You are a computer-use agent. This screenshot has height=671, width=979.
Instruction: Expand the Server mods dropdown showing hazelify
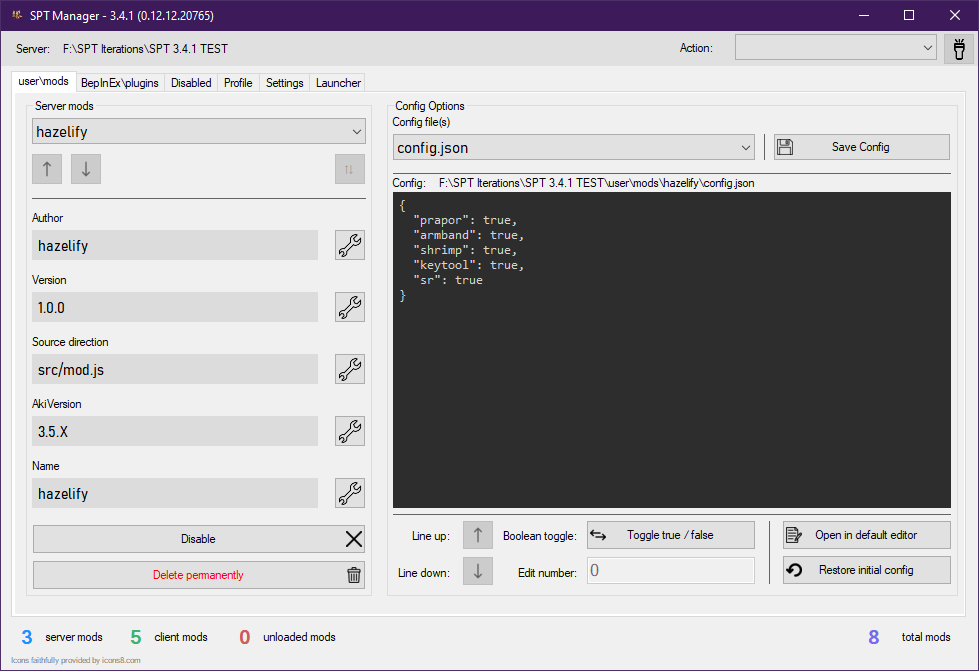click(x=199, y=132)
